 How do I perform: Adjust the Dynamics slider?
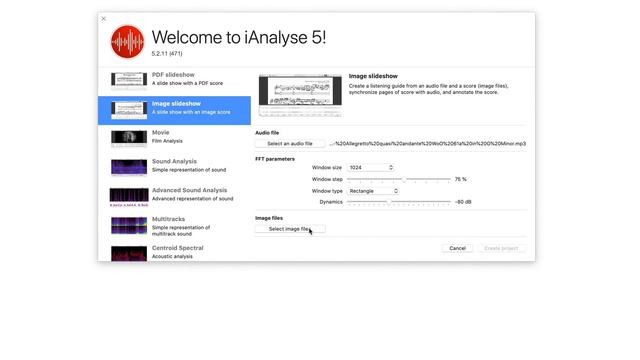point(399,202)
